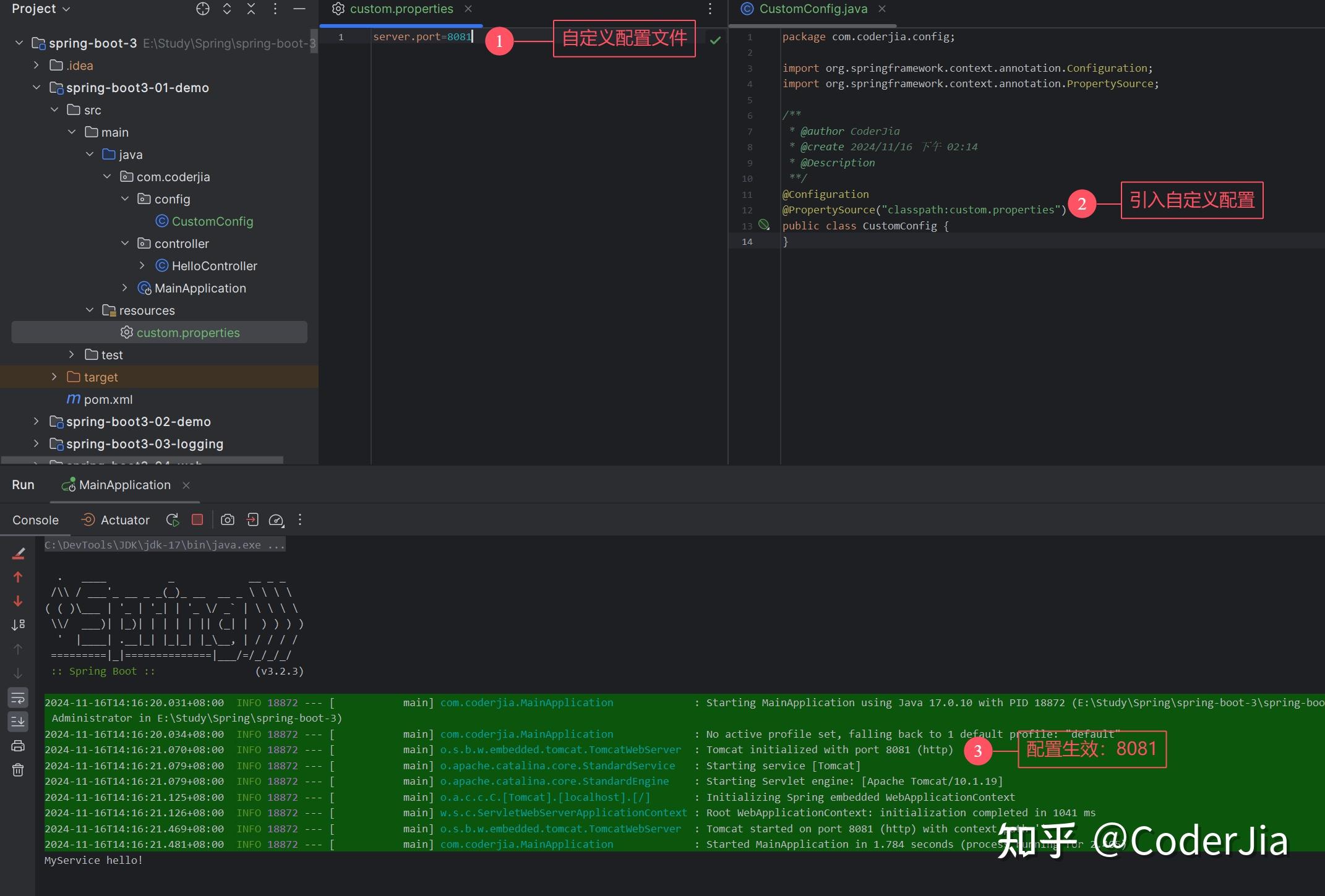Viewport: 1325px width, 896px height.
Task: Expand the target folder
Action: click(54, 377)
